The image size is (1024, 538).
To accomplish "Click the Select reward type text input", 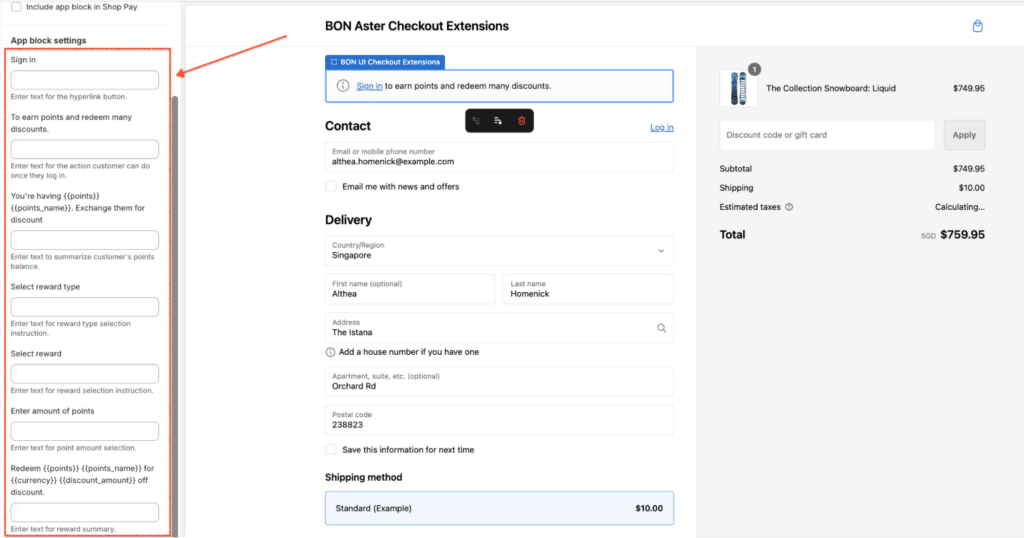I will coord(84,307).
